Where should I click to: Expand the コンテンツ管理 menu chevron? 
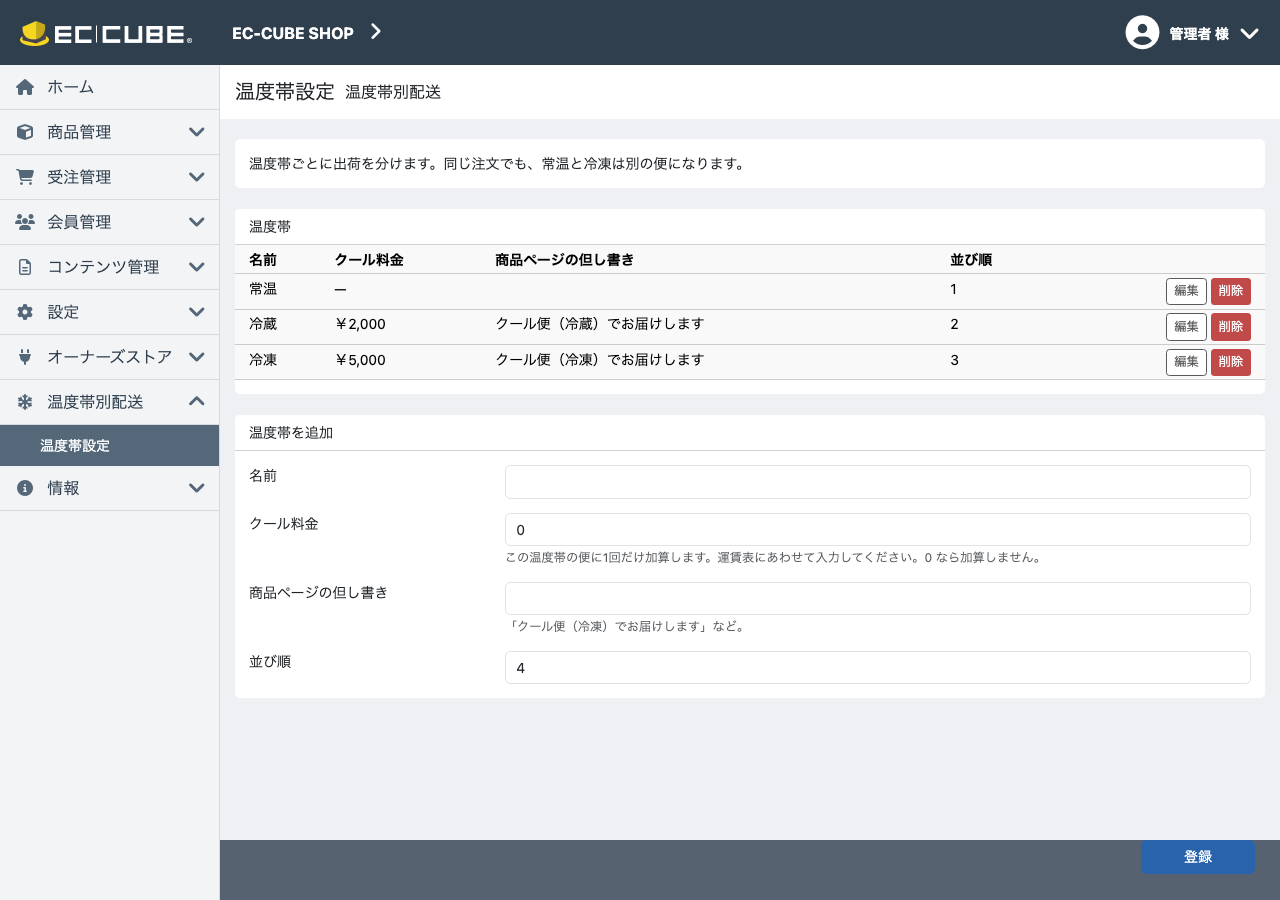[x=197, y=267]
